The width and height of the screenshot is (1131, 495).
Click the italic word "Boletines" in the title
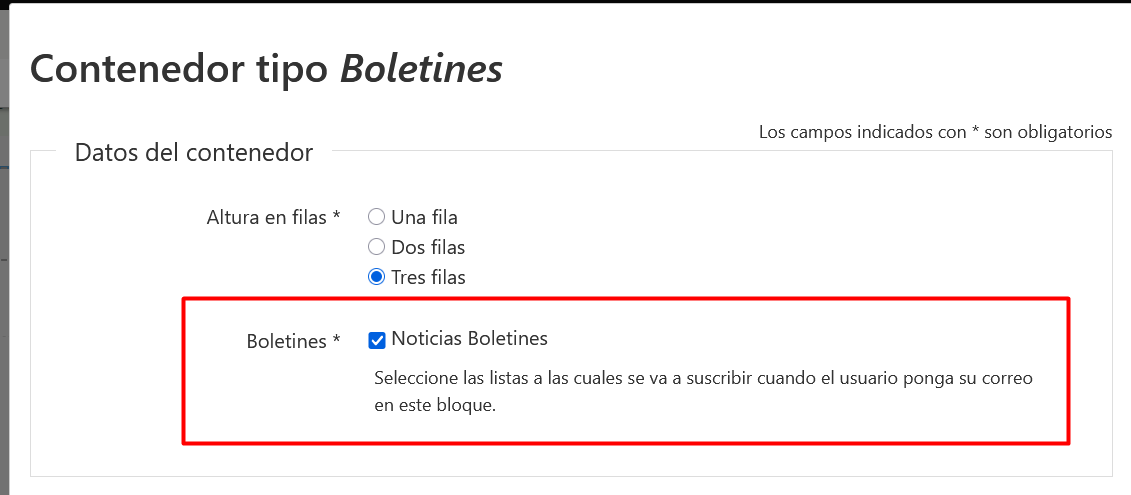tap(421, 68)
